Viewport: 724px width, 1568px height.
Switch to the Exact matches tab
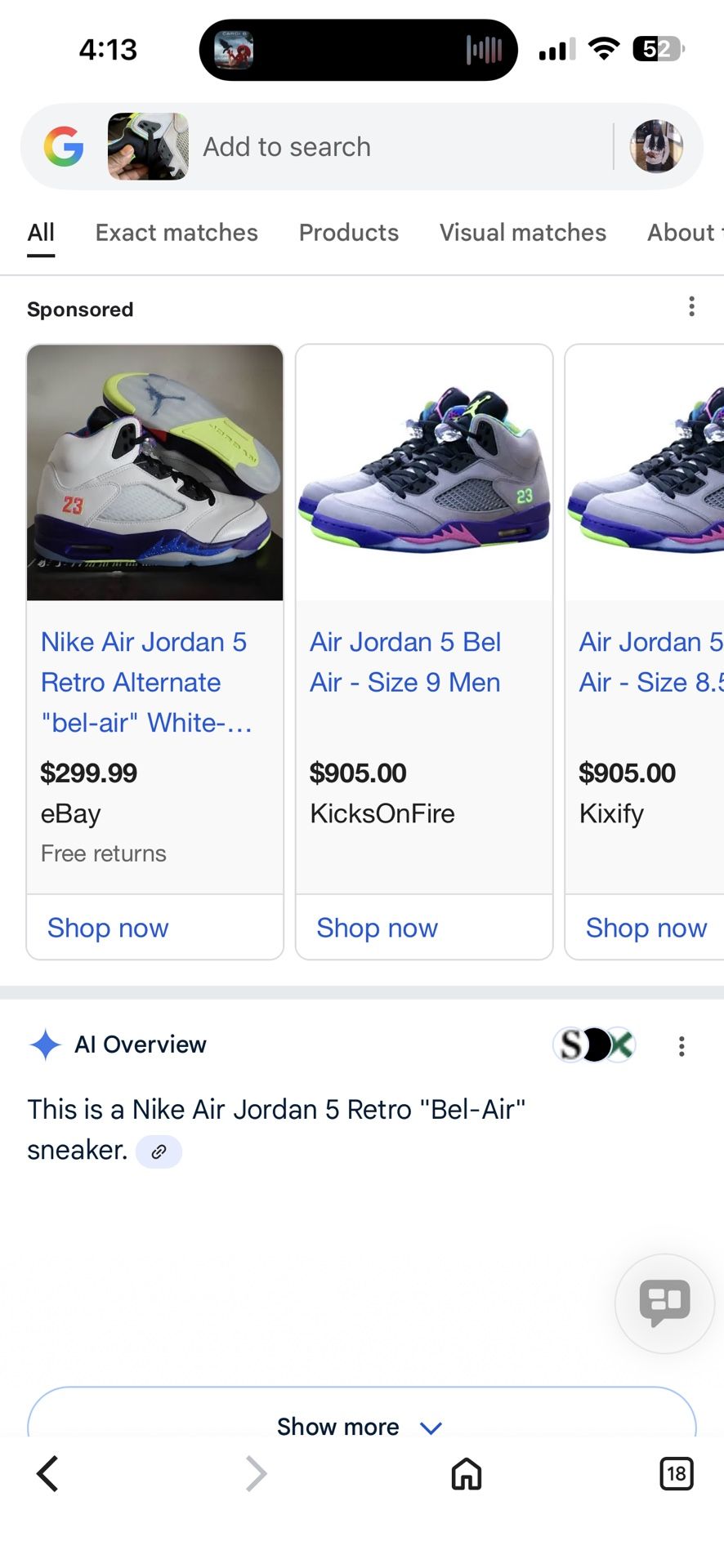[177, 233]
